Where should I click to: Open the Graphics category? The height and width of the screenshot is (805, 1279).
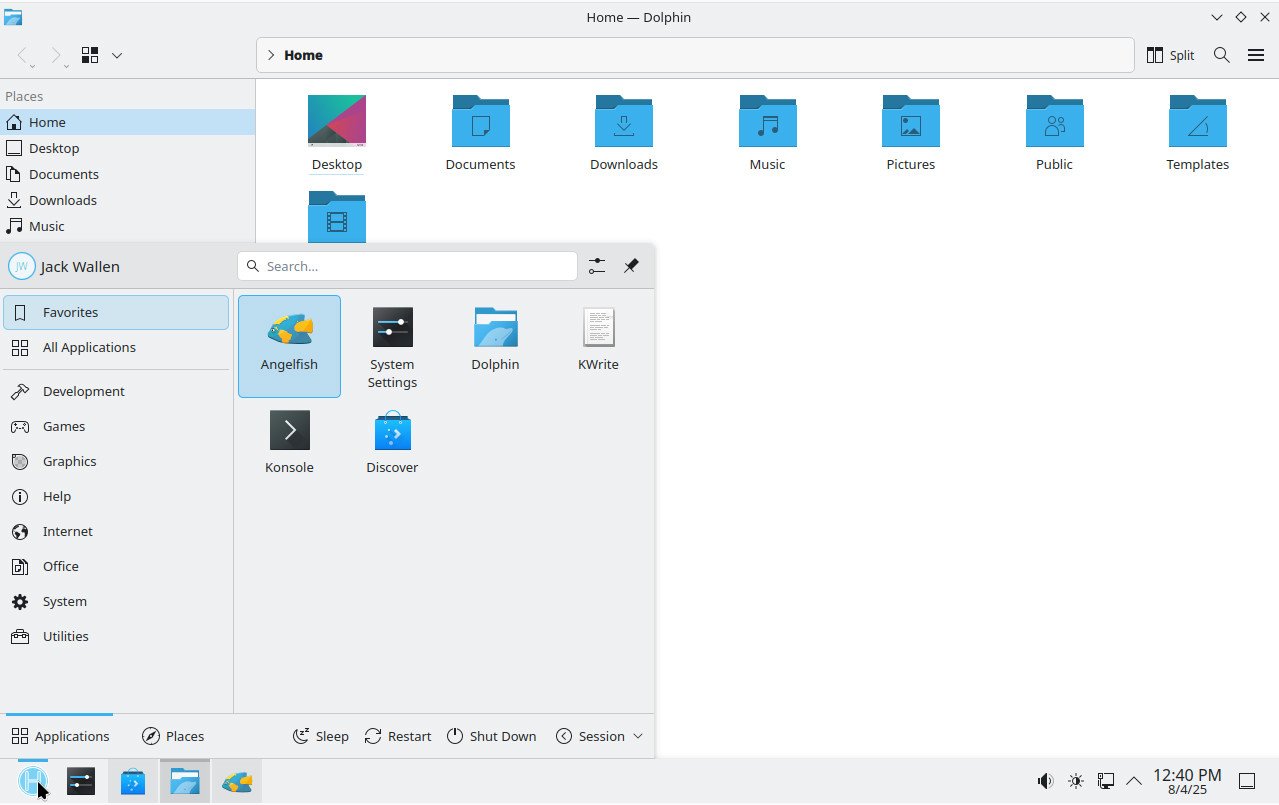[116, 461]
